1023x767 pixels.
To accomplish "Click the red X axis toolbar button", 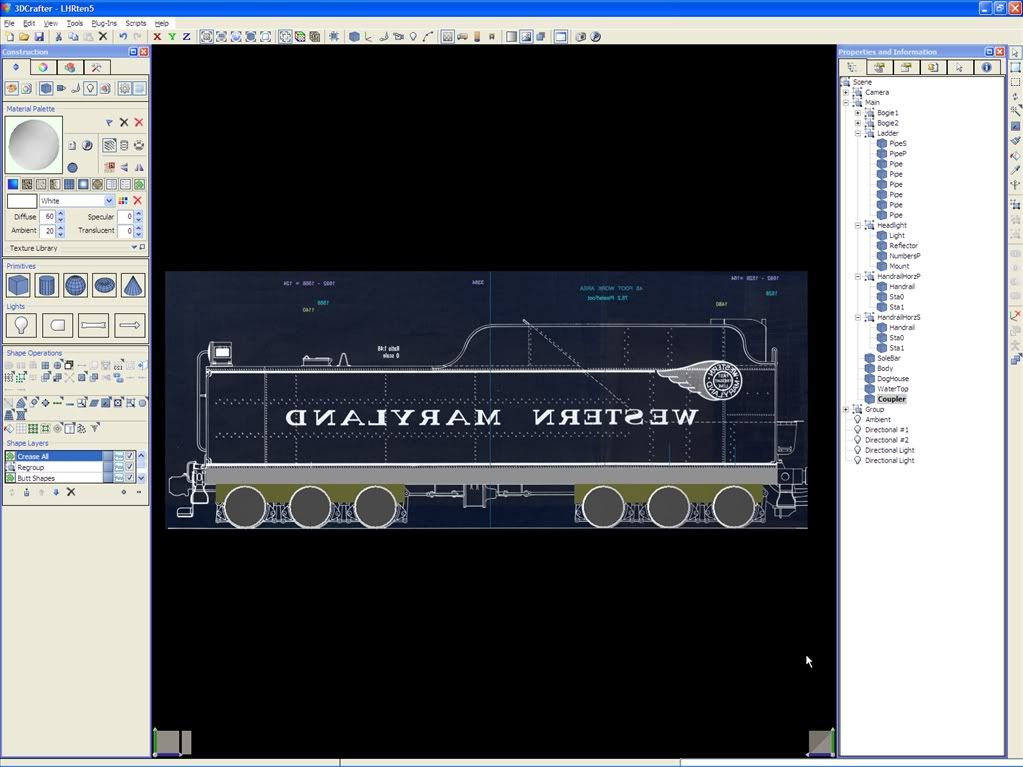I will 157,37.
